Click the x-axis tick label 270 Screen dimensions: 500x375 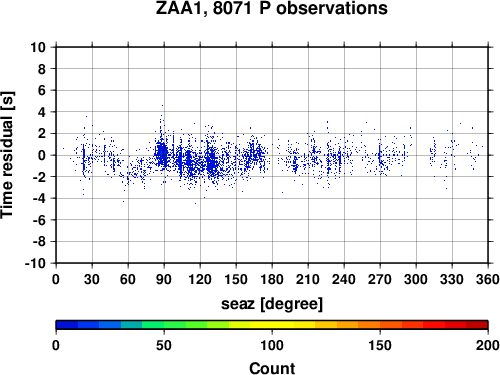(x=380, y=279)
